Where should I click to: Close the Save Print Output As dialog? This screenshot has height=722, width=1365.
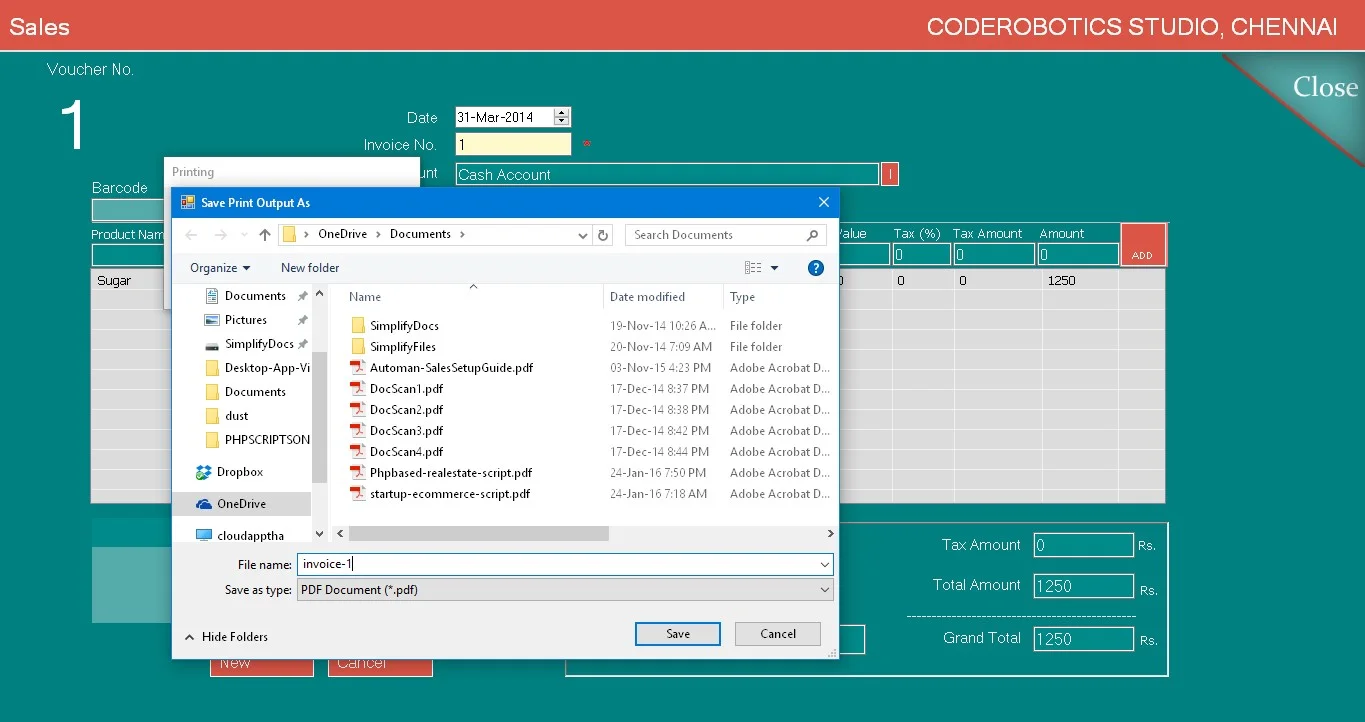(x=824, y=202)
